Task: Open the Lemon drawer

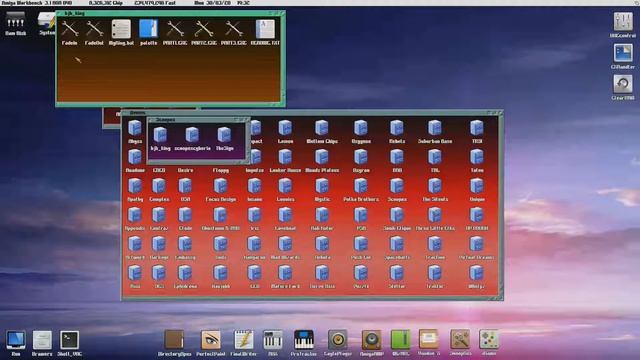Action: pyautogui.click(x=285, y=128)
